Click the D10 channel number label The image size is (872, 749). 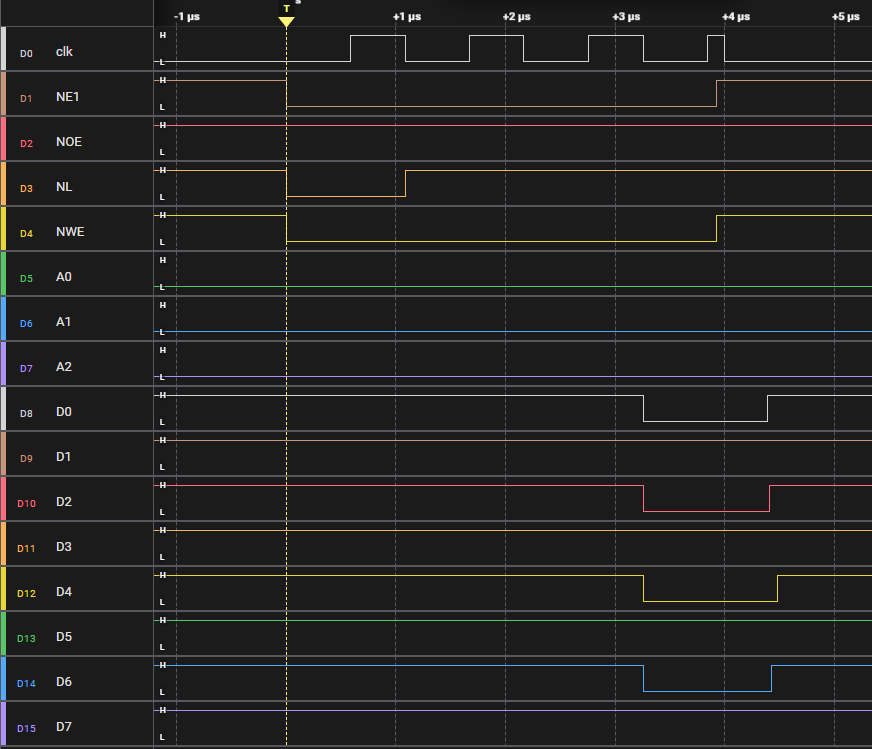[x=27, y=503]
